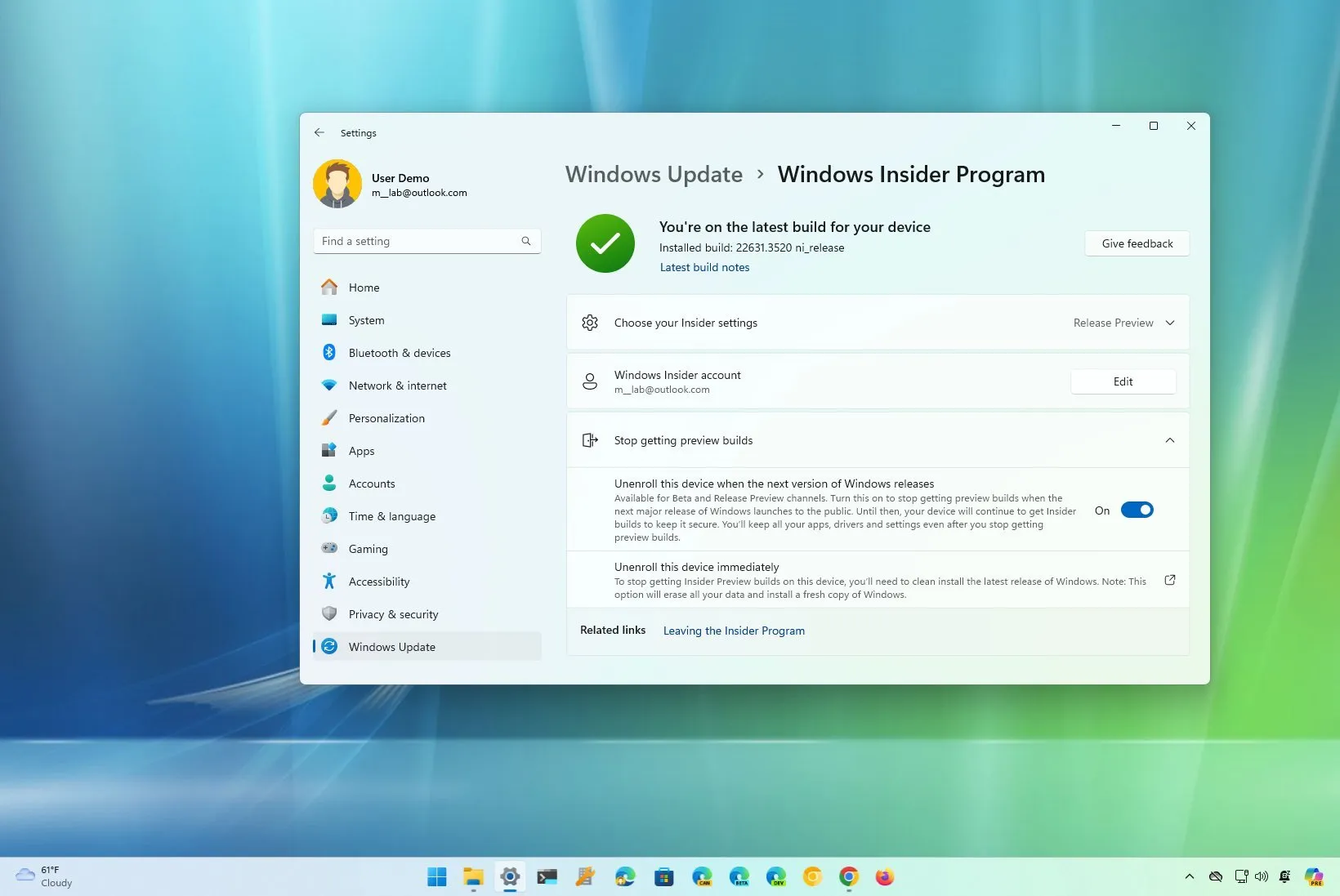Launch Edge Canary from taskbar
Screen dimensions: 1340x896
pyautogui.click(x=702, y=876)
